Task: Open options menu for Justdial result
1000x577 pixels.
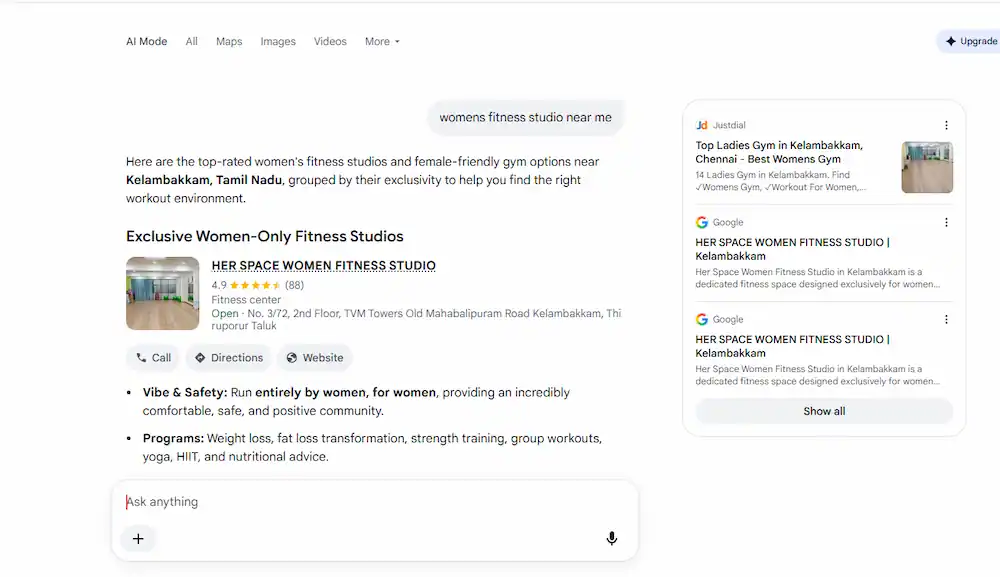Action: click(x=946, y=125)
